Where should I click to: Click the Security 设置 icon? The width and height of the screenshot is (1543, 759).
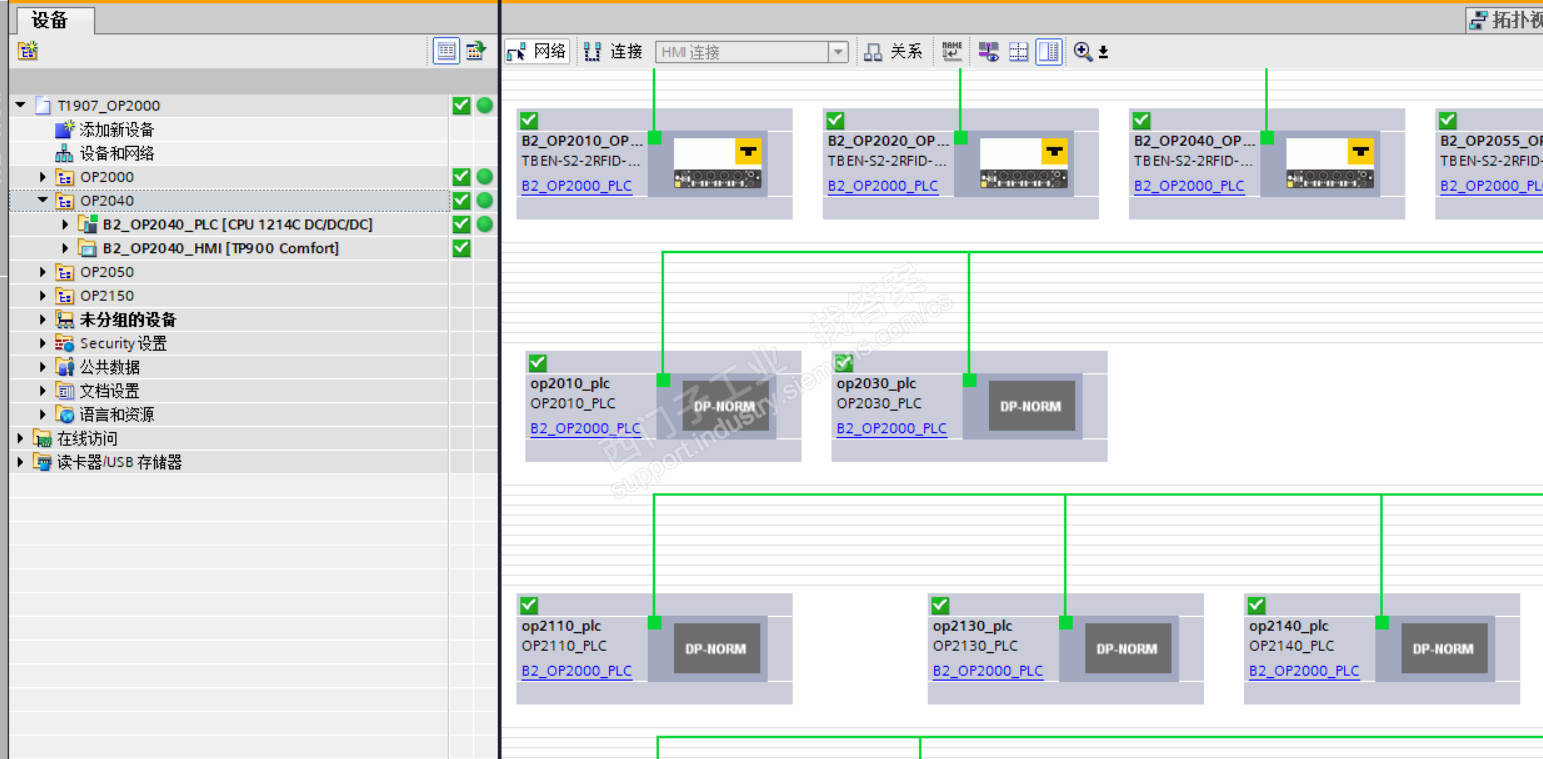(x=65, y=343)
